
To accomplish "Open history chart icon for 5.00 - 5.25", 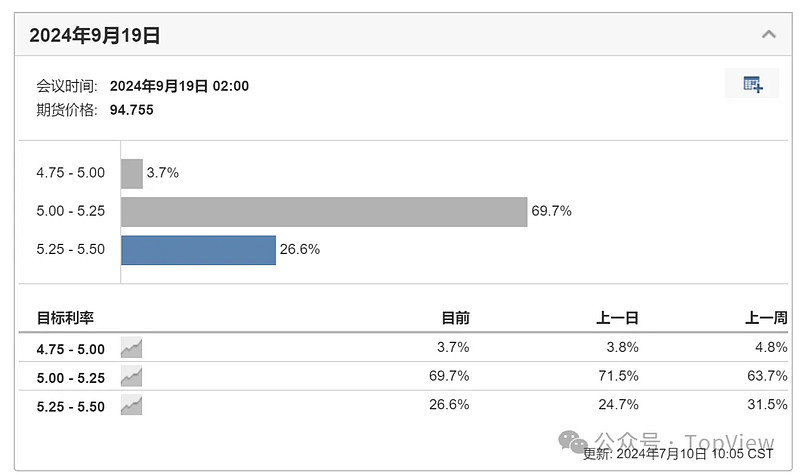I will click(131, 377).
